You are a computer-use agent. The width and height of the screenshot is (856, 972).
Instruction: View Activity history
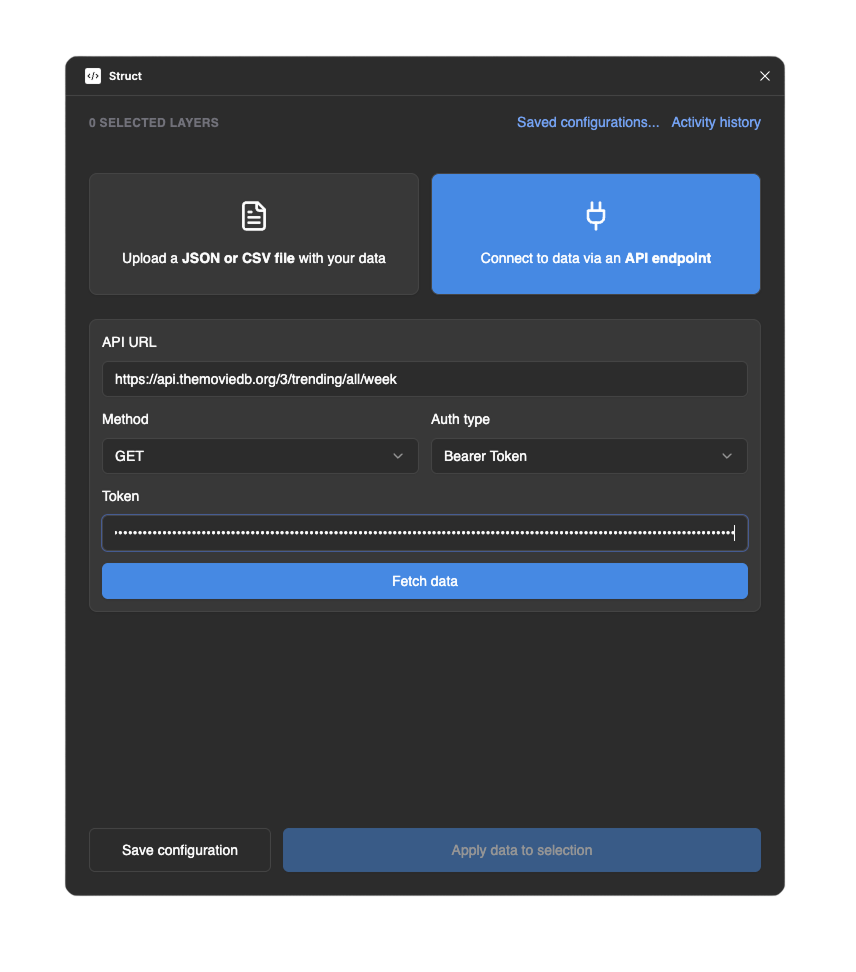(716, 121)
